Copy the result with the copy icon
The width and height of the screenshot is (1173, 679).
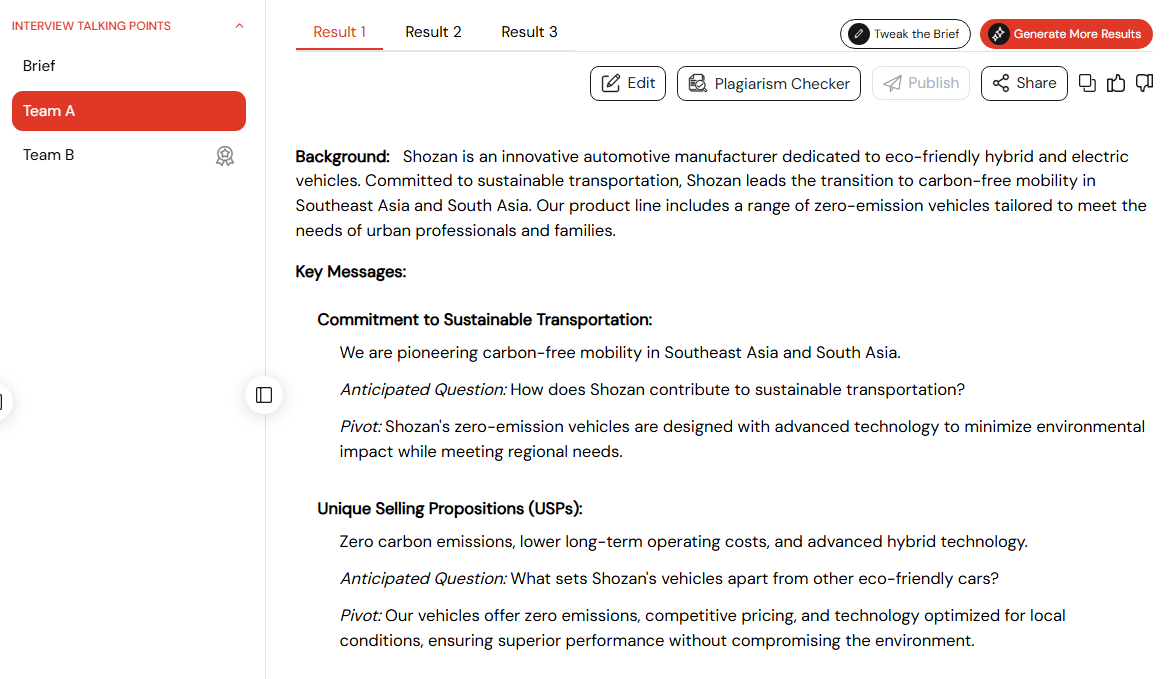coord(1087,83)
